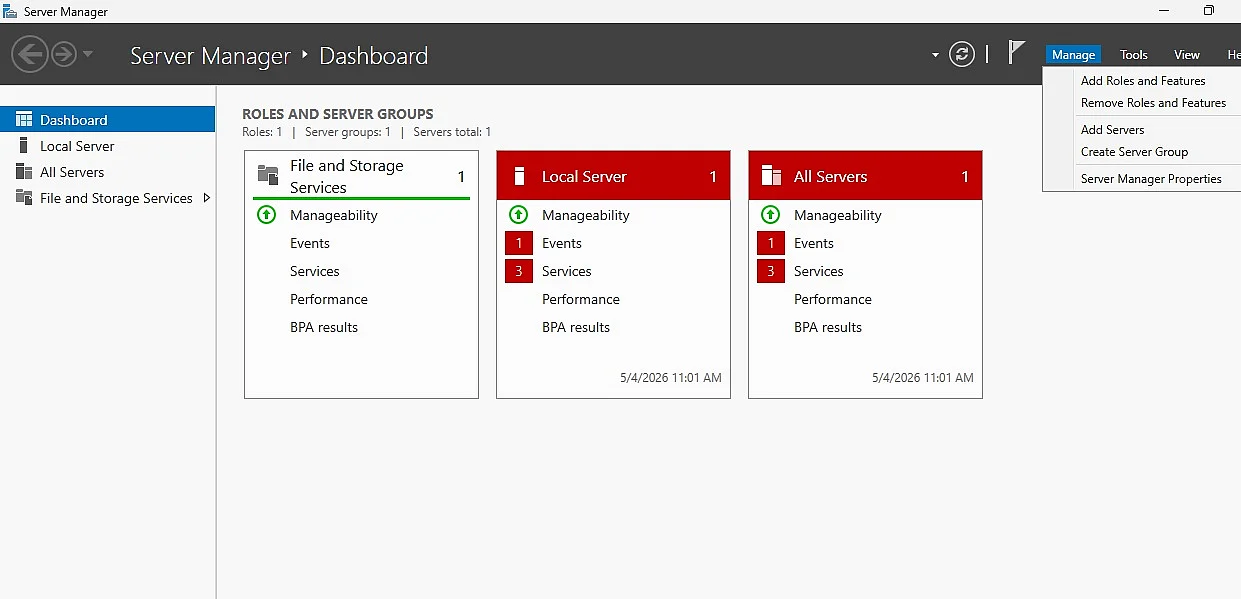1241x599 pixels.
Task: Click the red Events badge in Local Server tile
Action: (518, 243)
